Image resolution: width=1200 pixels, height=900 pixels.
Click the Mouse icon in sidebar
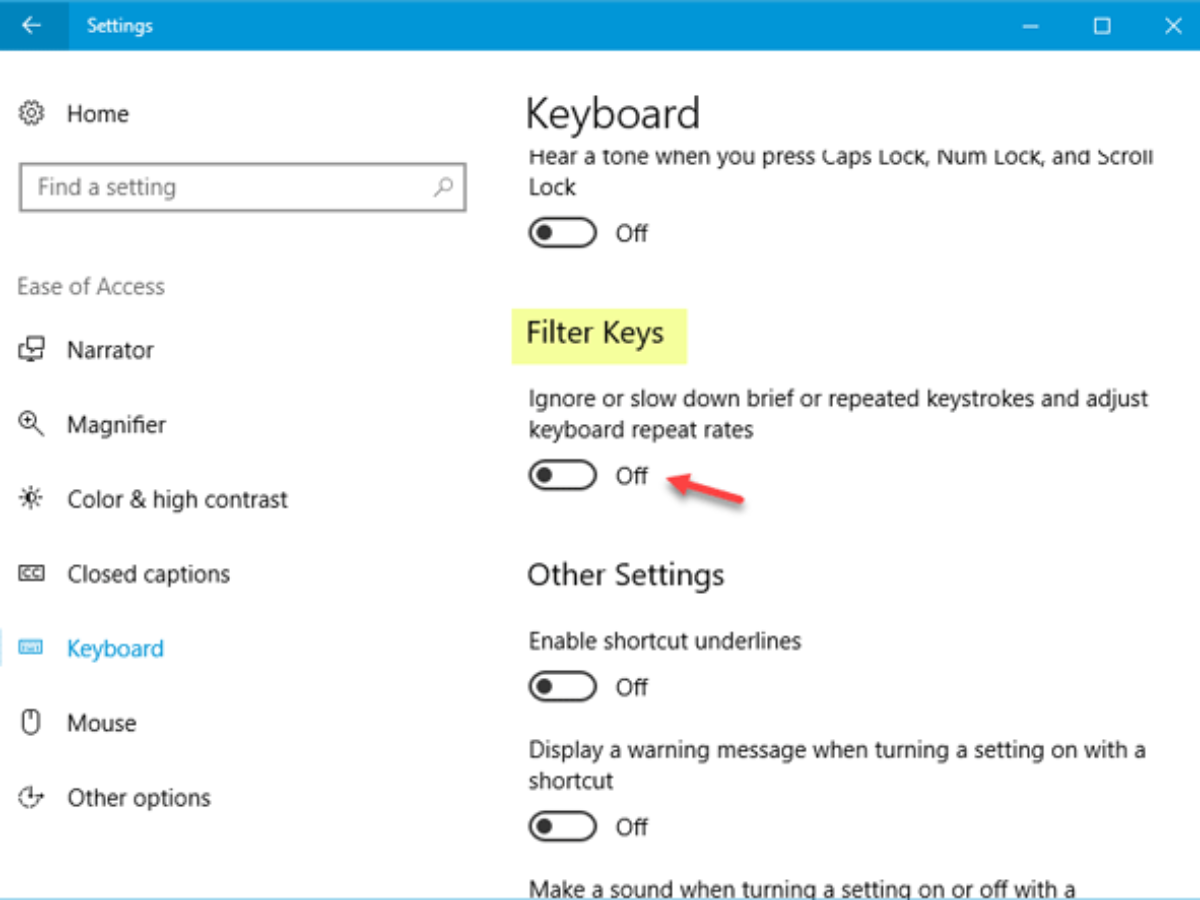32,722
